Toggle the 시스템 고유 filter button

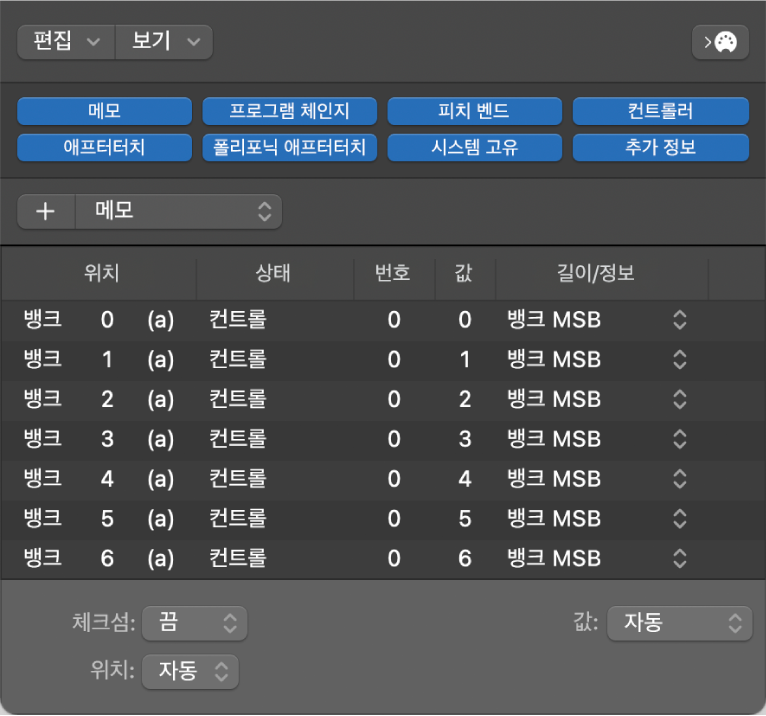[x=474, y=147]
